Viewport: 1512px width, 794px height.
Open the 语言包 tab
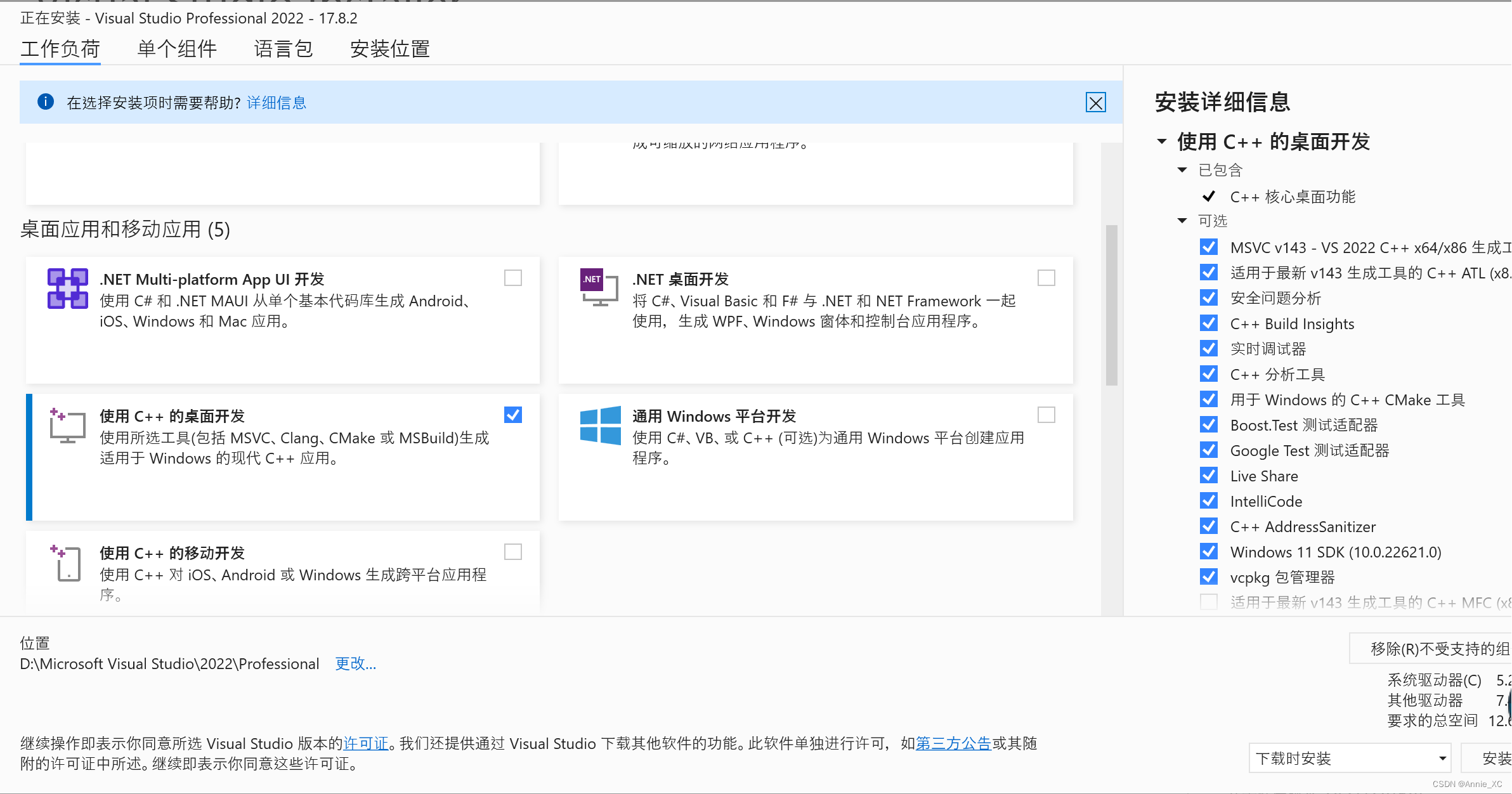[x=283, y=49]
